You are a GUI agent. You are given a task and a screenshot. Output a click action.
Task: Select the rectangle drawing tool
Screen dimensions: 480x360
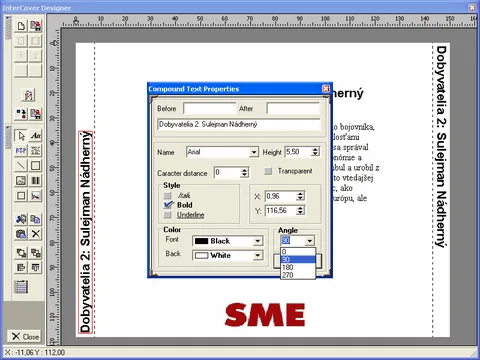[35, 166]
